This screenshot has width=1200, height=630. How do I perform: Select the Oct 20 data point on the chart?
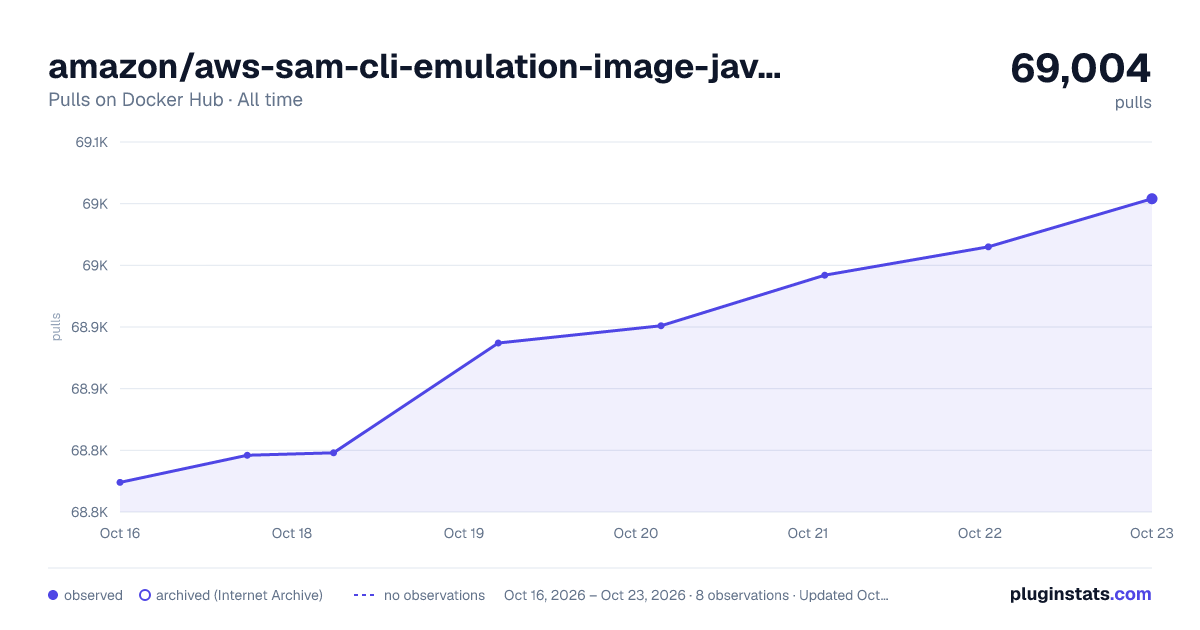click(x=661, y=326)
